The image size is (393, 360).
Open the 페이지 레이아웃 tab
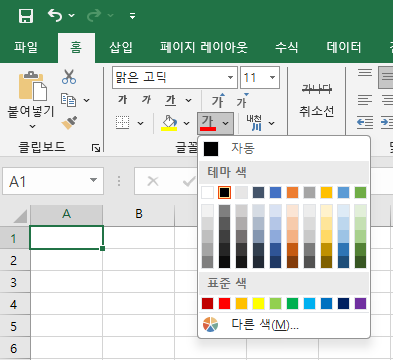[204, 47]
